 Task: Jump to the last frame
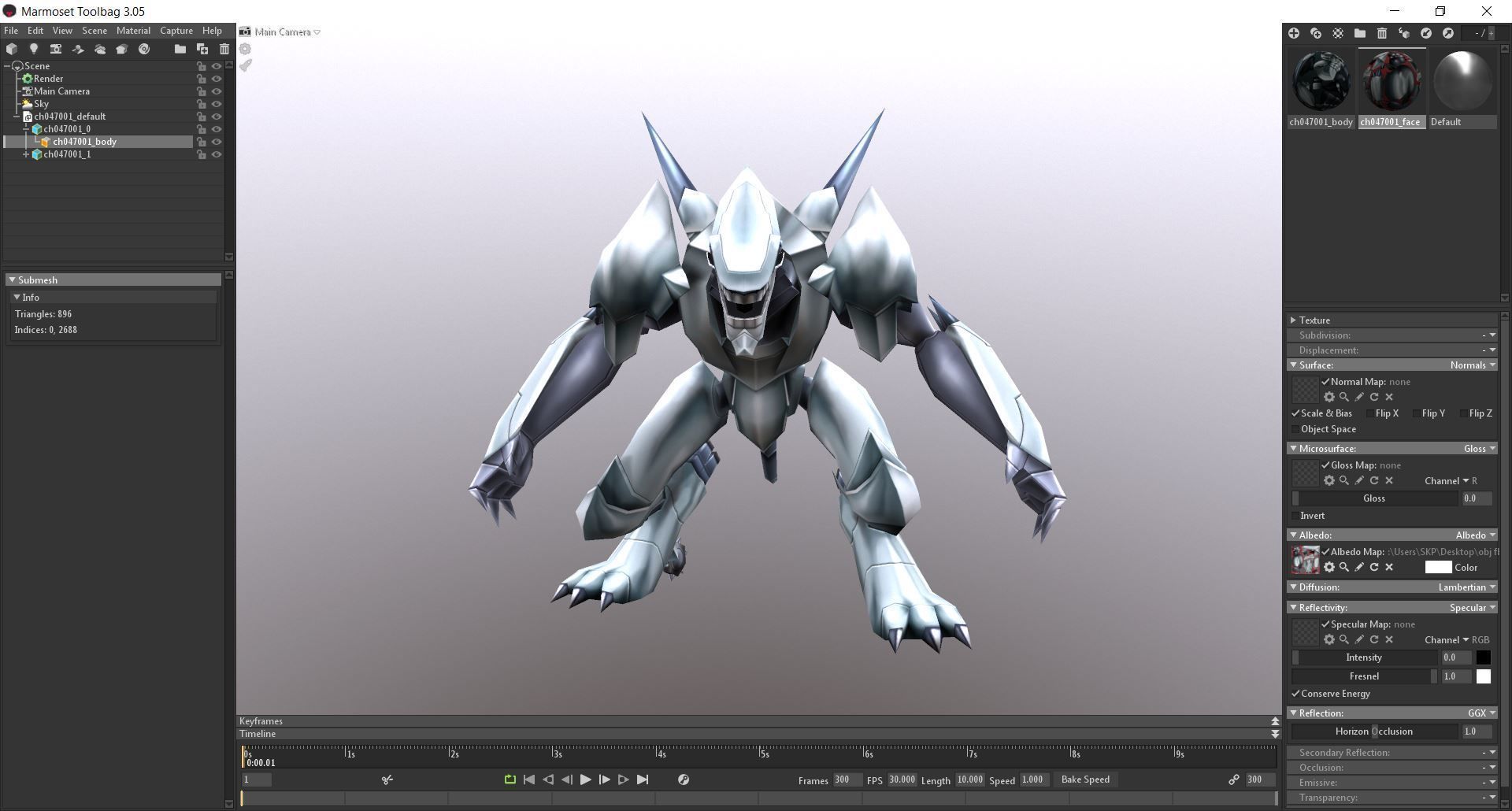pyautogui.click(x=643, y=780)
